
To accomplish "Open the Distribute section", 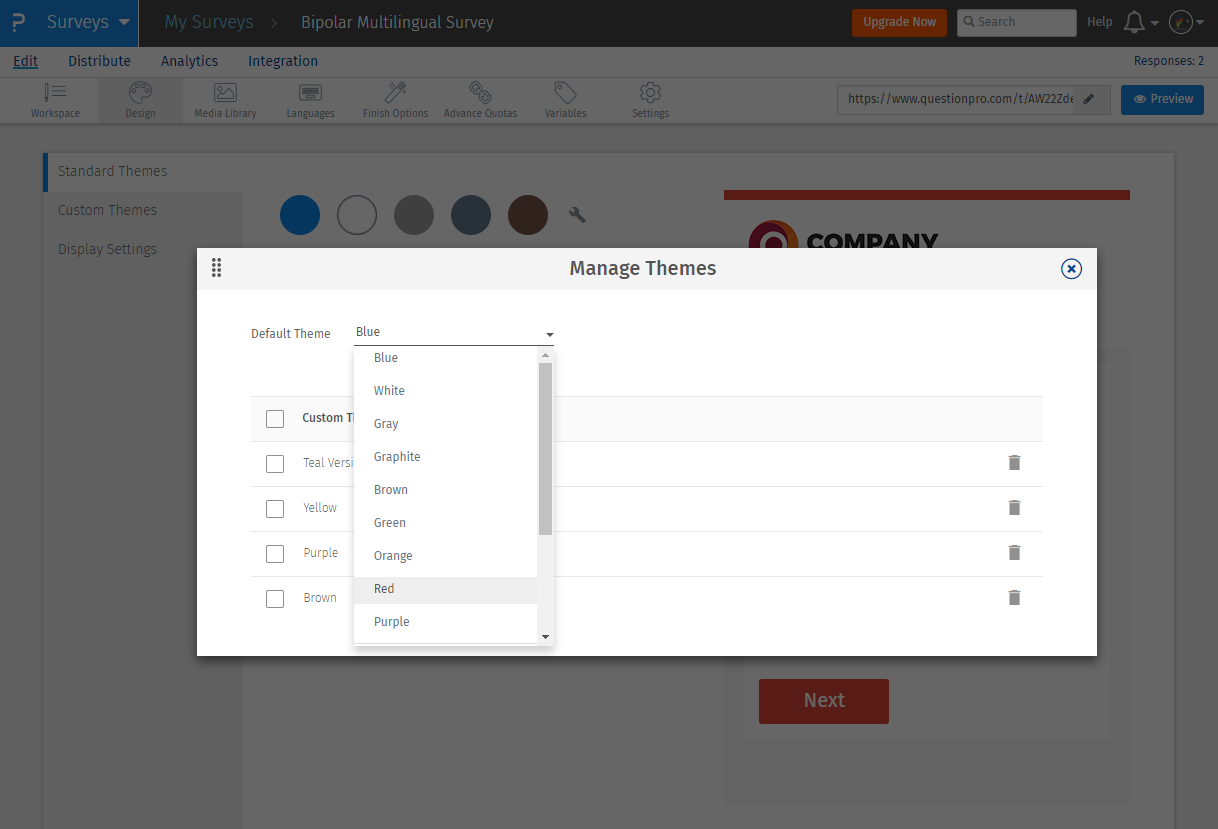I will [99, 61].
